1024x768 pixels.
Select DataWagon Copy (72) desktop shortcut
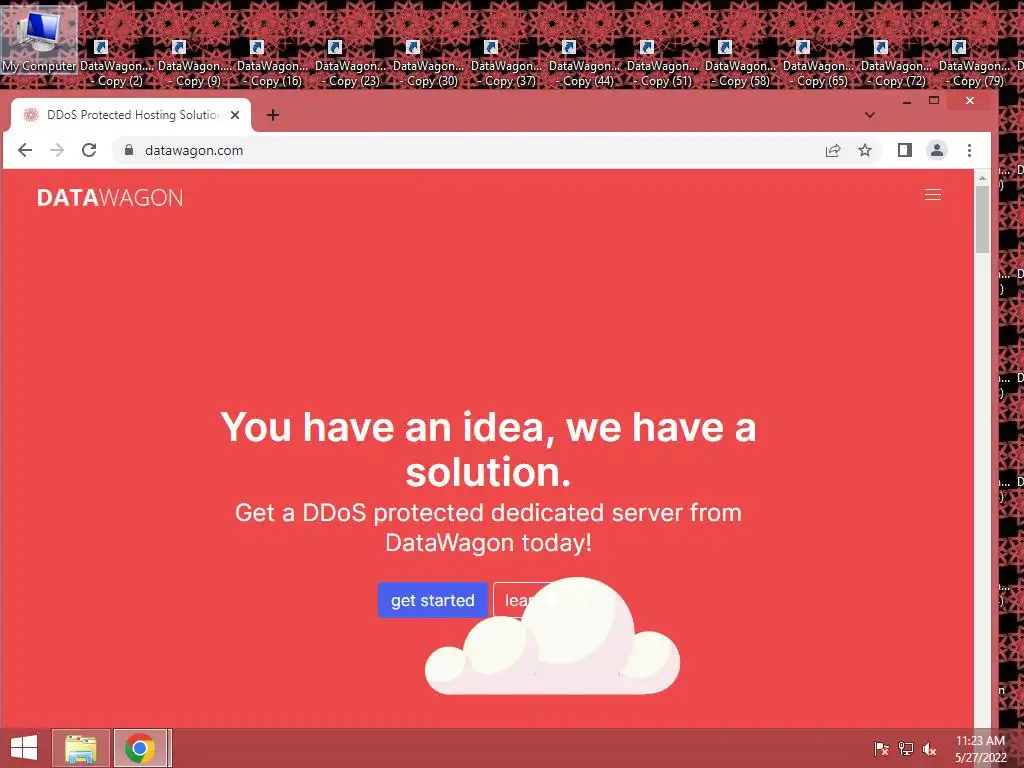(x=896, y=64)
